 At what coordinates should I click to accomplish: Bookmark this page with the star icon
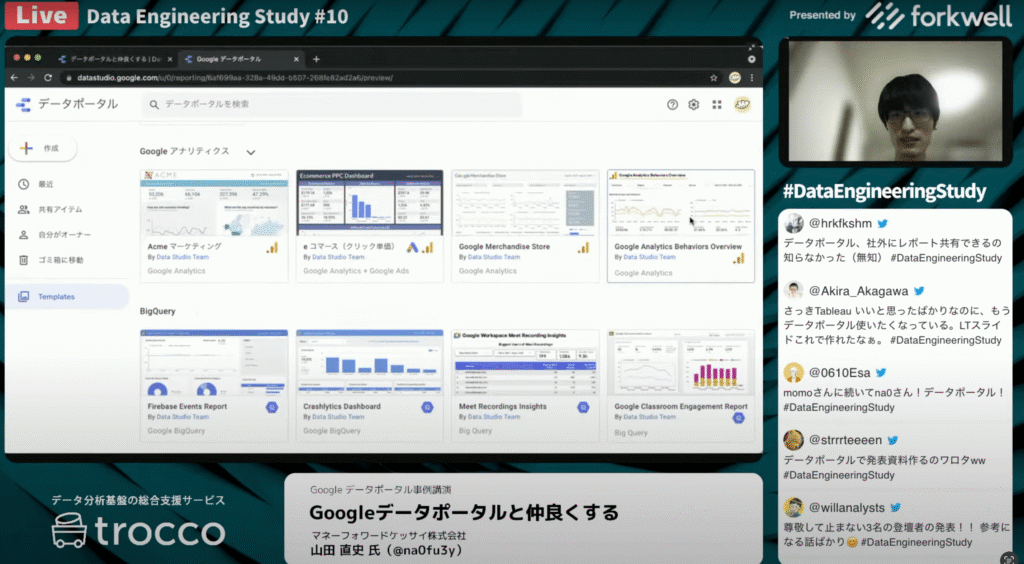tap(714, 78)
